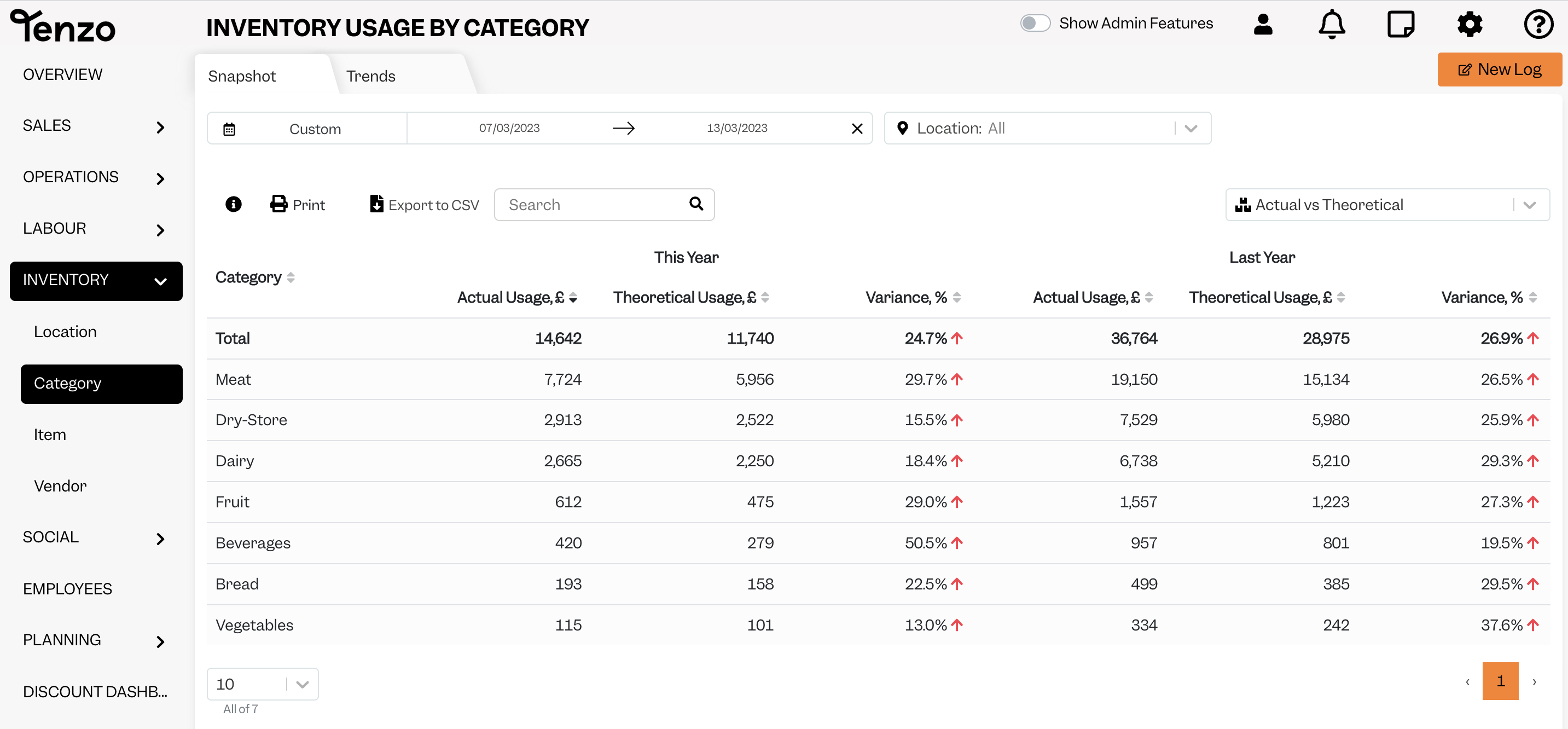The width and height of the screenshot is (1568, 729).
Task: Switch to the Trends tab
Action: click(371, 76)
